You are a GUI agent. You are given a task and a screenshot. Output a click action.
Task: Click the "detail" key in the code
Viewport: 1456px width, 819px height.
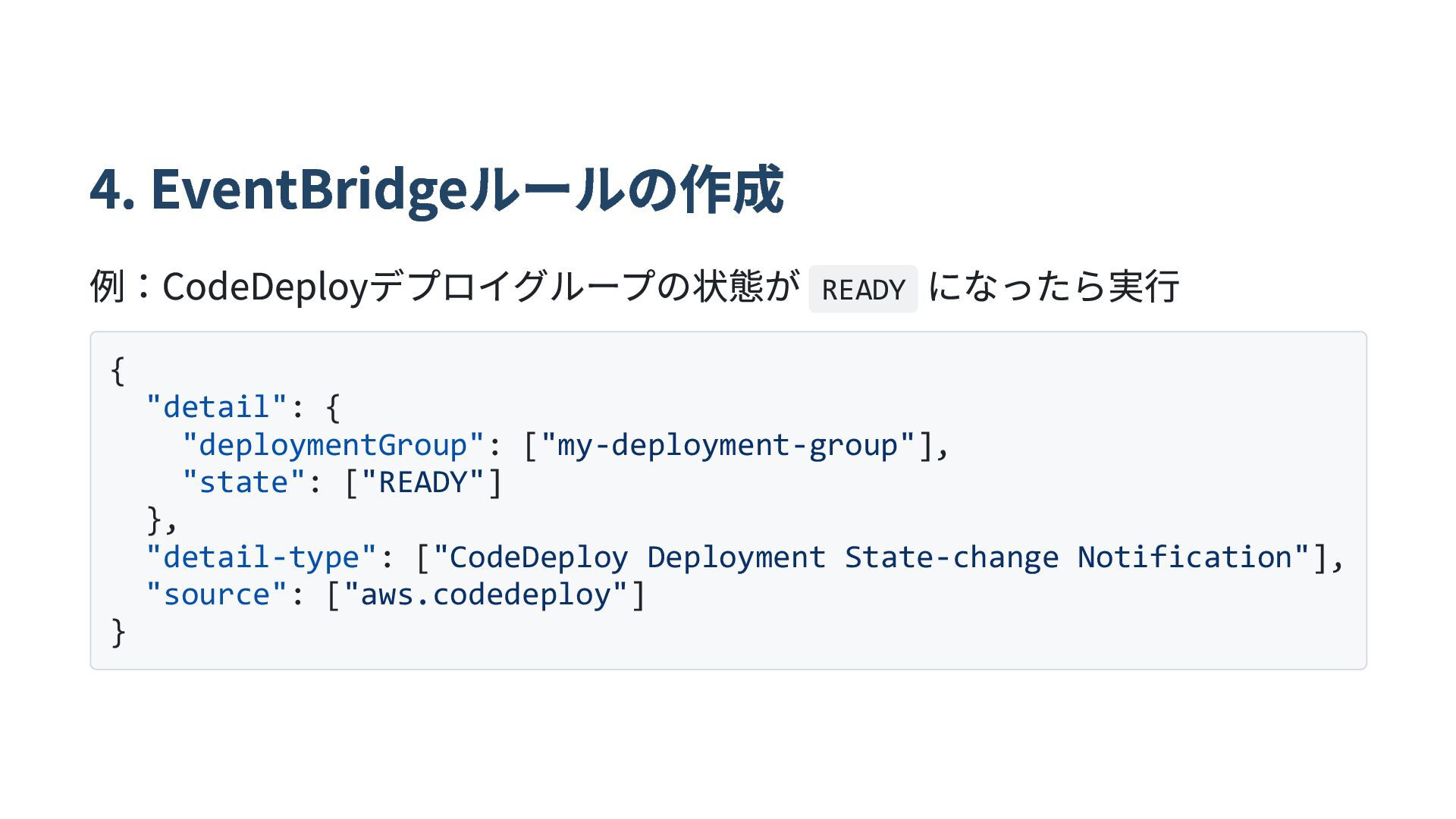tap(216, 407)
